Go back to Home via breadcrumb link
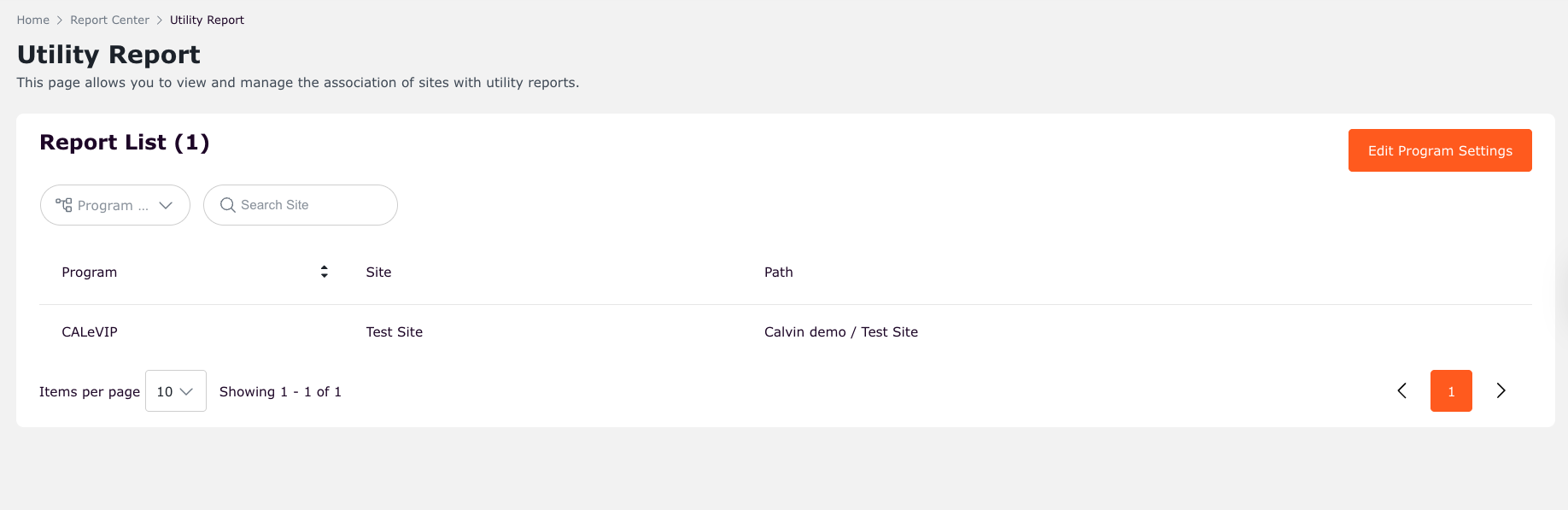 point(32,19)
